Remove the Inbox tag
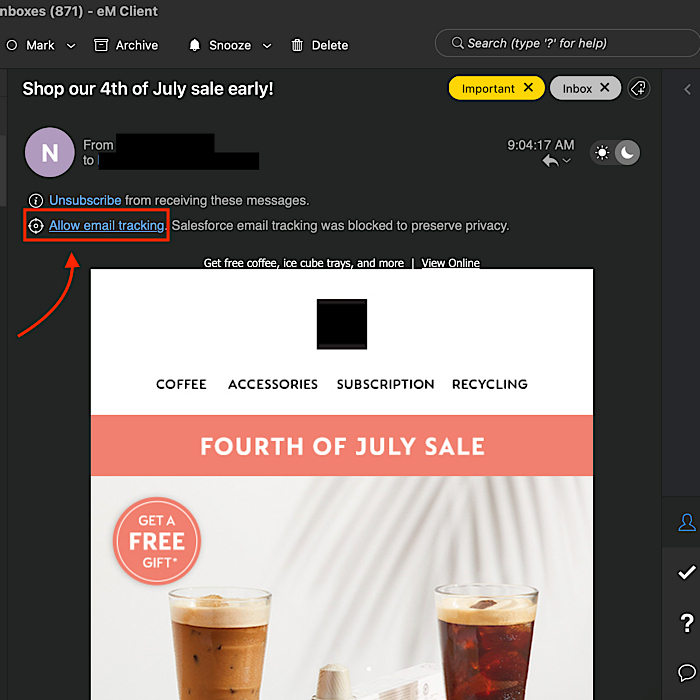This screenshot has width=700, height=700. point(604,88)
